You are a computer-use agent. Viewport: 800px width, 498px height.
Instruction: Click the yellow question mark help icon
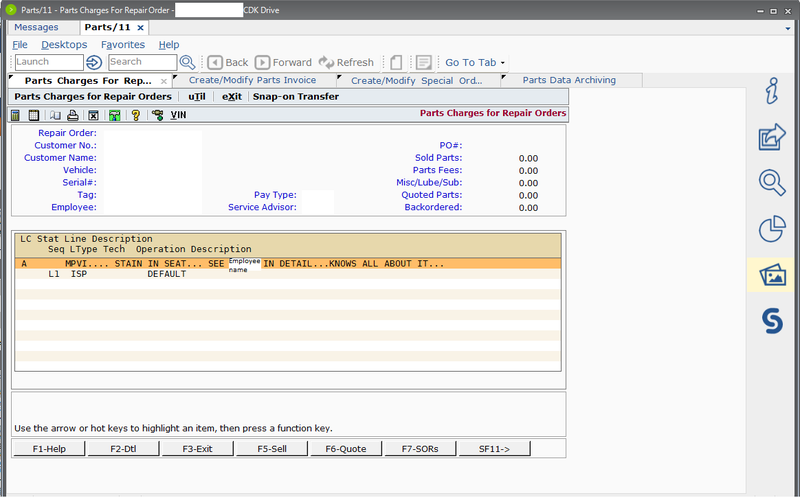(136, 115)
